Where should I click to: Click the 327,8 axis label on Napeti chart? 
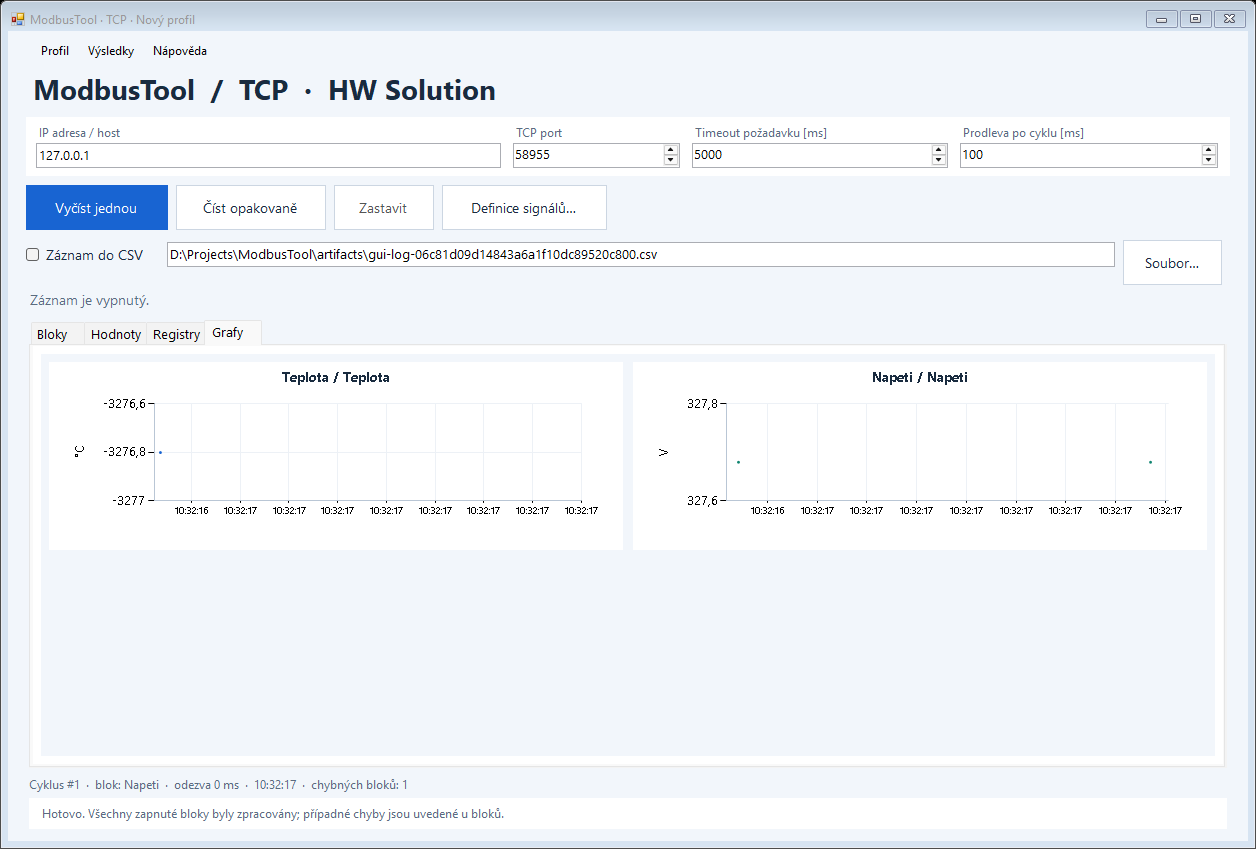(x=702, y=404)
